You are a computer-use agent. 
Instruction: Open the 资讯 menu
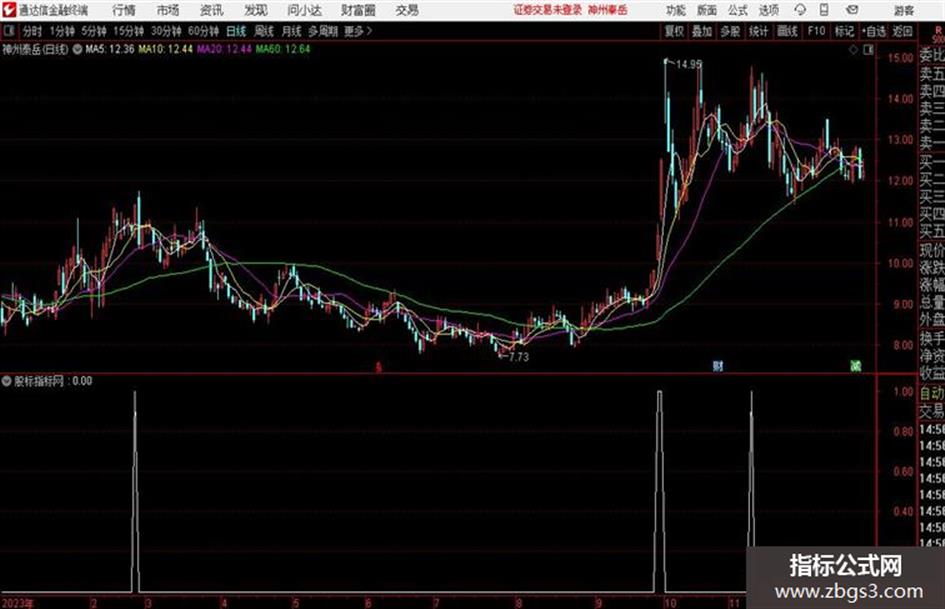pos(212,10)
